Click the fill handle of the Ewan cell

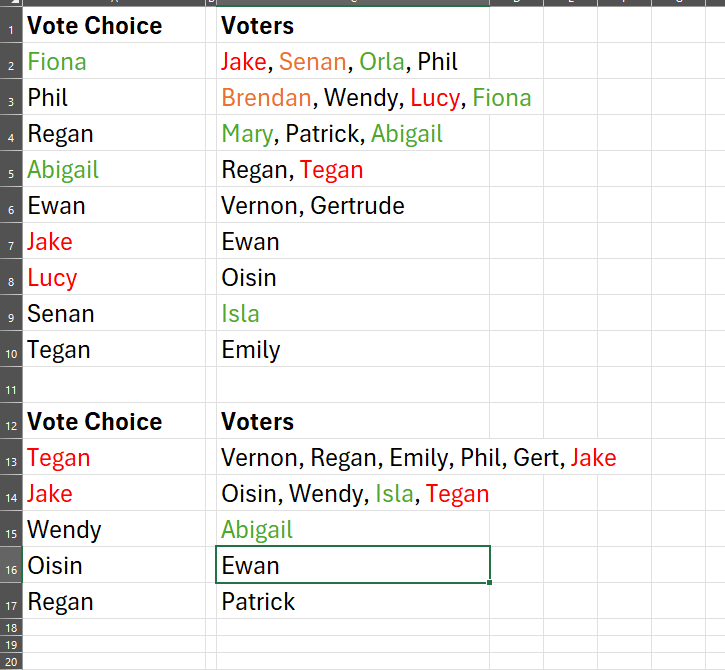pyautogui.click(x=489, y=583)
